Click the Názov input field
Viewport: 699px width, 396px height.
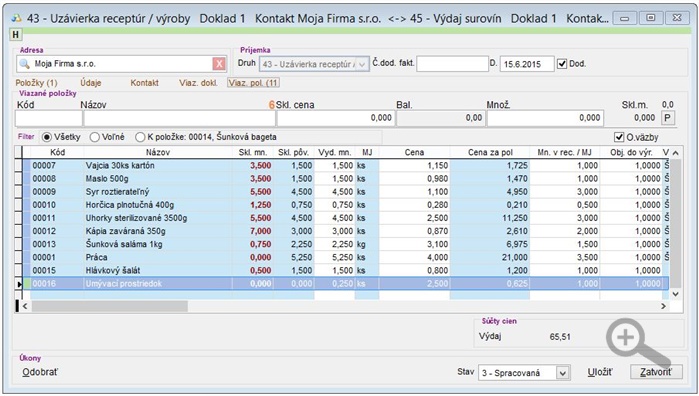pyautogui.click(x=179, y=118)
